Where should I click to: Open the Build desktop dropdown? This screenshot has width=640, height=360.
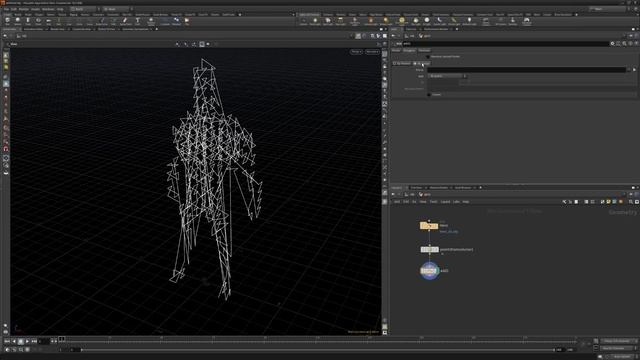(x=84, y=9)
